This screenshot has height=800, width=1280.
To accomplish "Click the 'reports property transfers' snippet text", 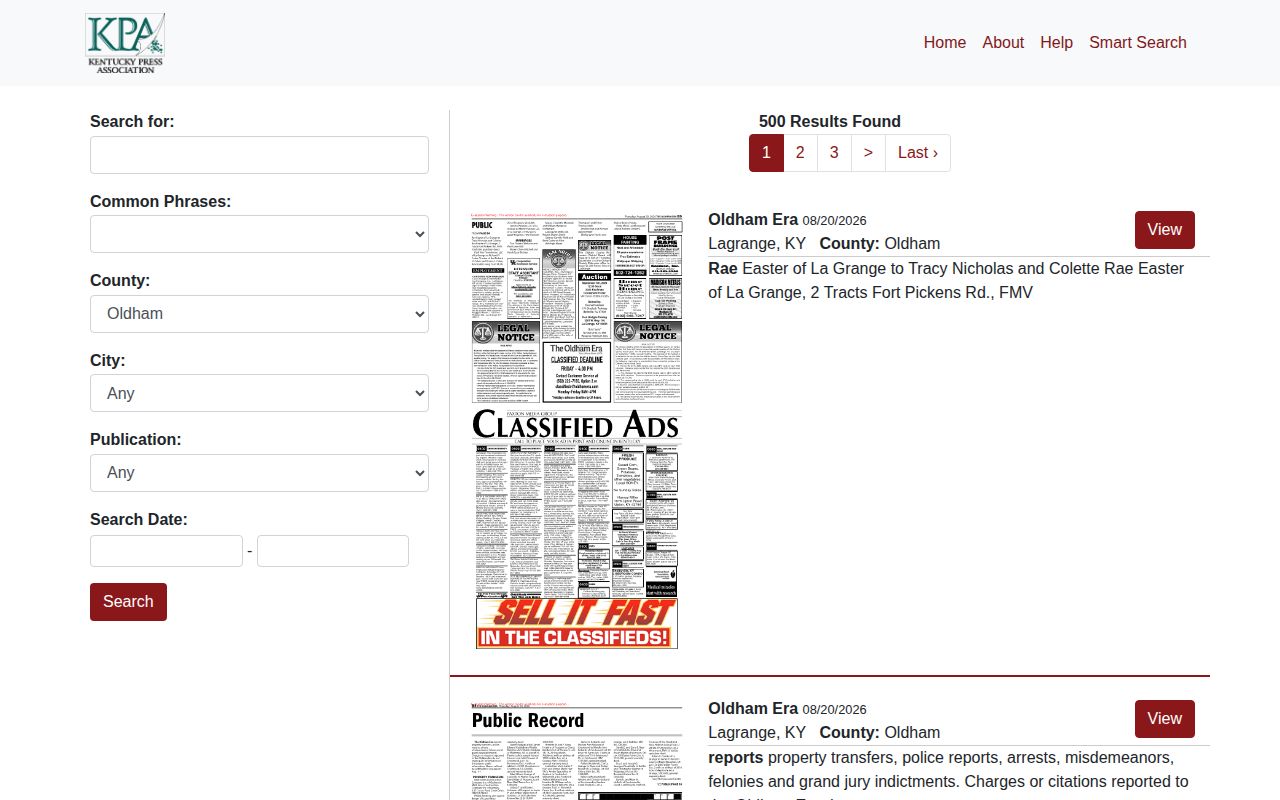I will click(x=948, y=774).
